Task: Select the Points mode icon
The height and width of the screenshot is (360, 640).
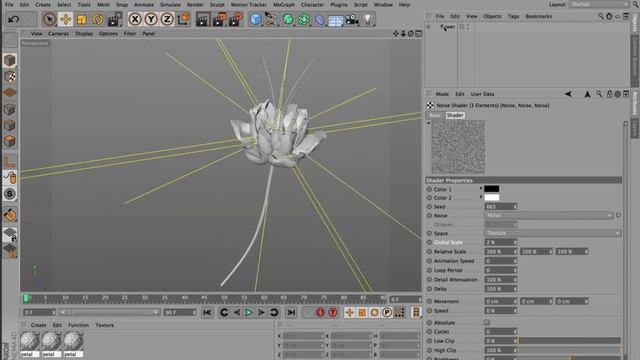Action: [10, 109]
